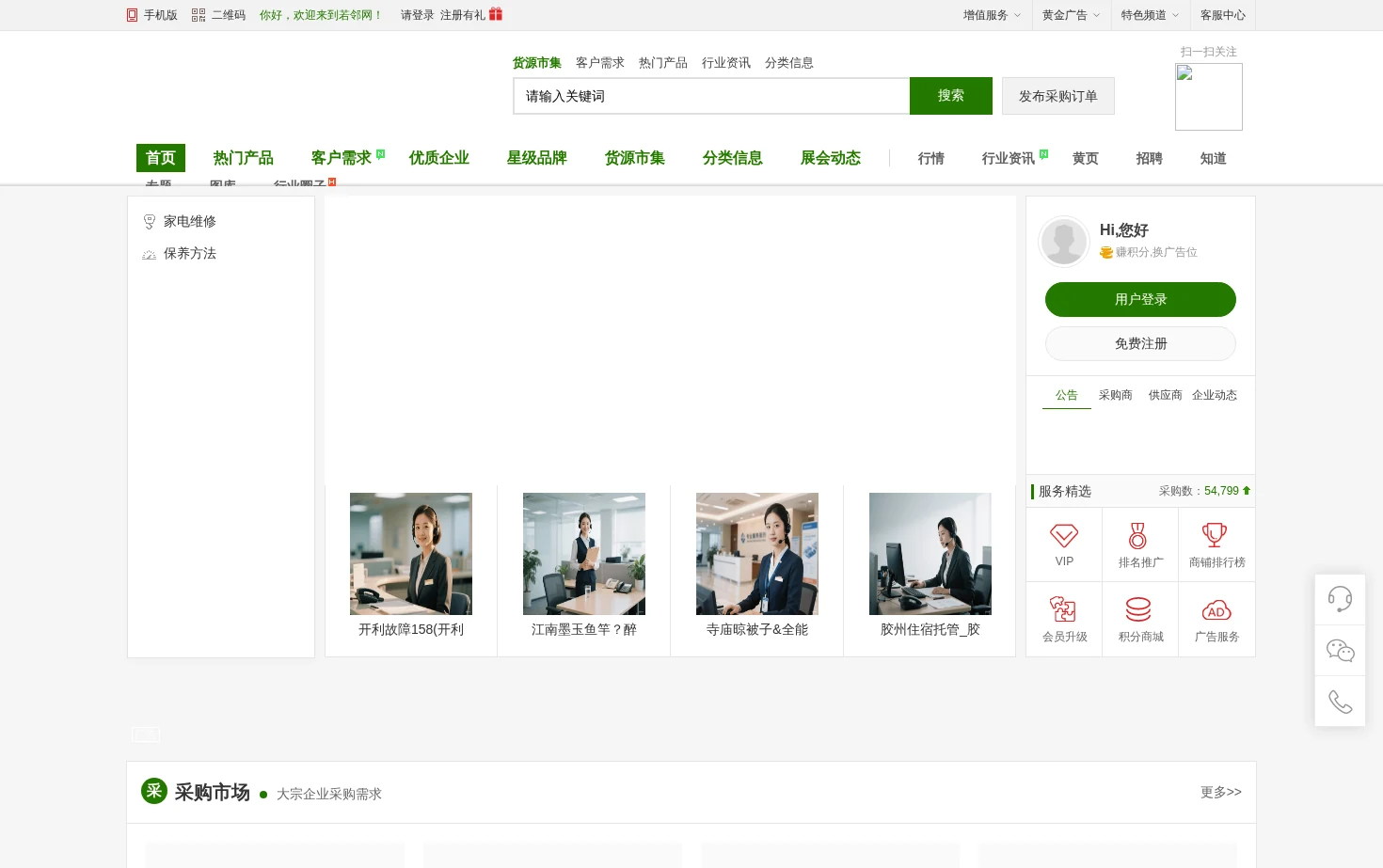Click the phone floating sidebar icon
1383x868 pixels.
[1340, 701]
